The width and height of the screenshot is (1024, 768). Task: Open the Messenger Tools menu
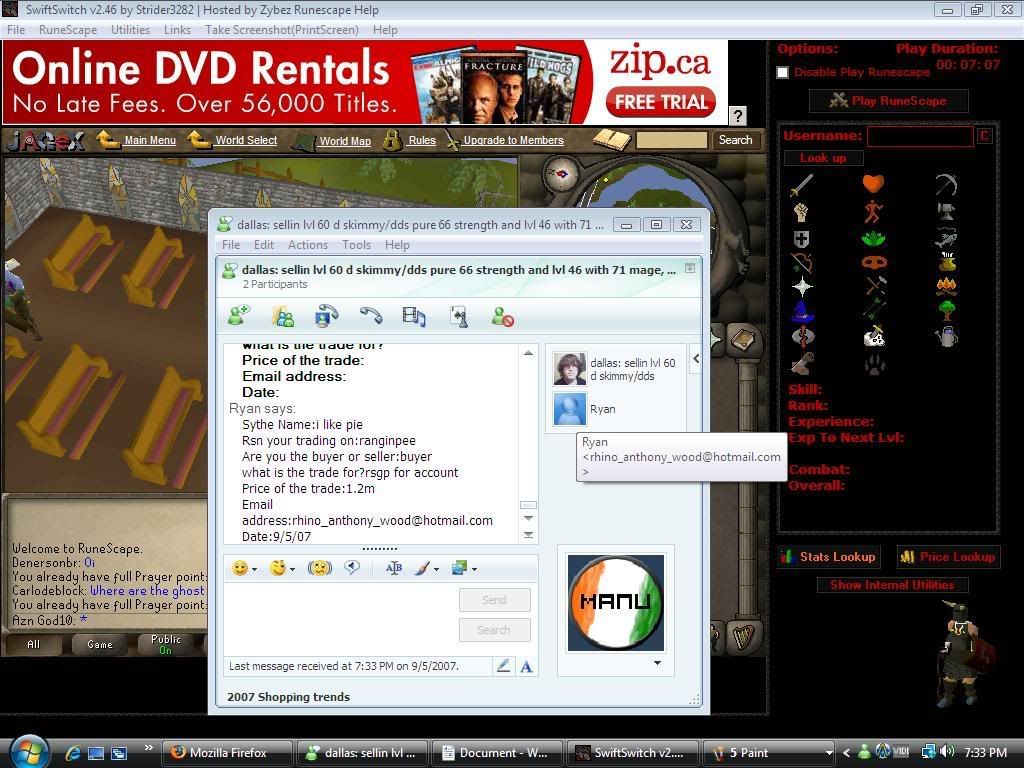pyautogui.click(x=357, y=245)
